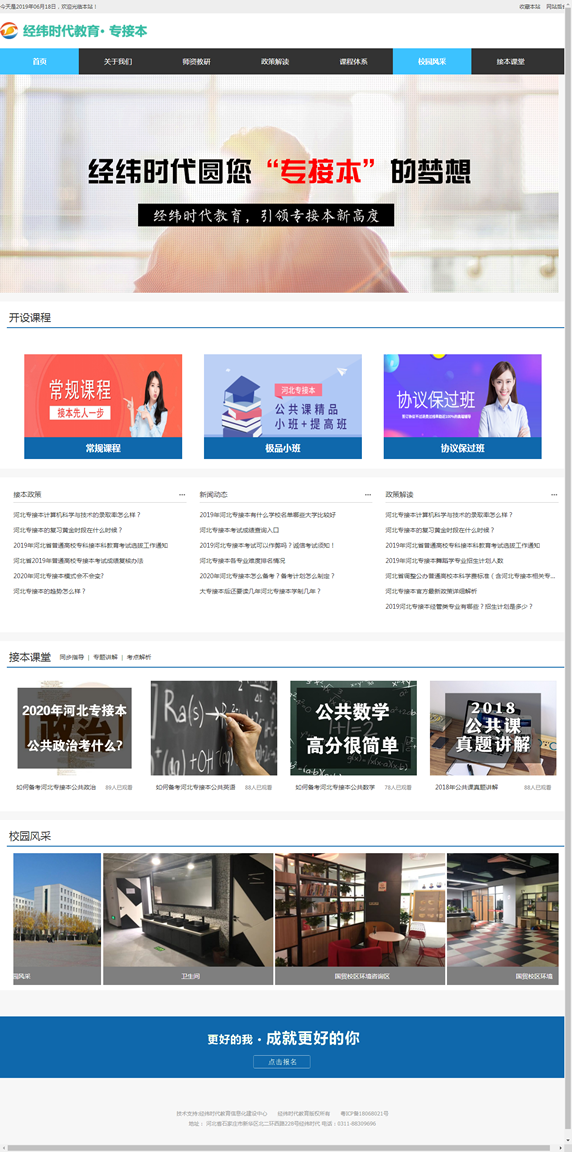Open the 2018公共课真题讲解 video thumbnail
This screenshot has height=1152, width=572.
tap(493, 727)
